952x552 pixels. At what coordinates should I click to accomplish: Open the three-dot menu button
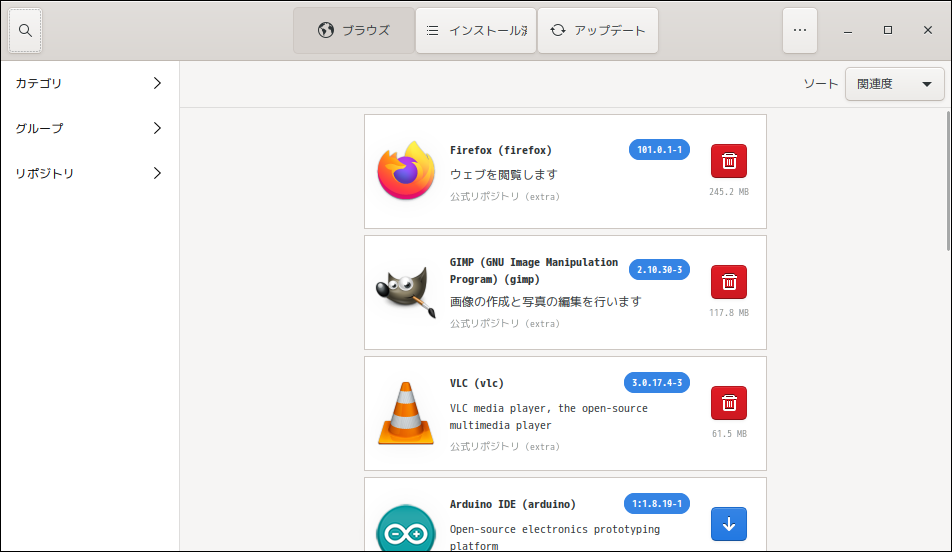800,30
